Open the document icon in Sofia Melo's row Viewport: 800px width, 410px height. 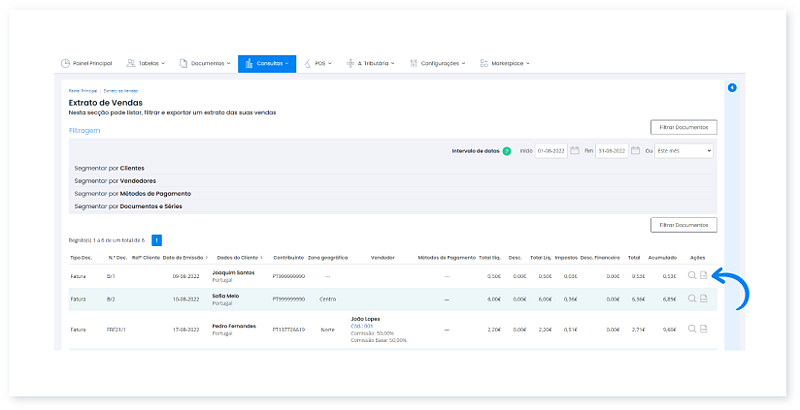click(x=704, y=298)
